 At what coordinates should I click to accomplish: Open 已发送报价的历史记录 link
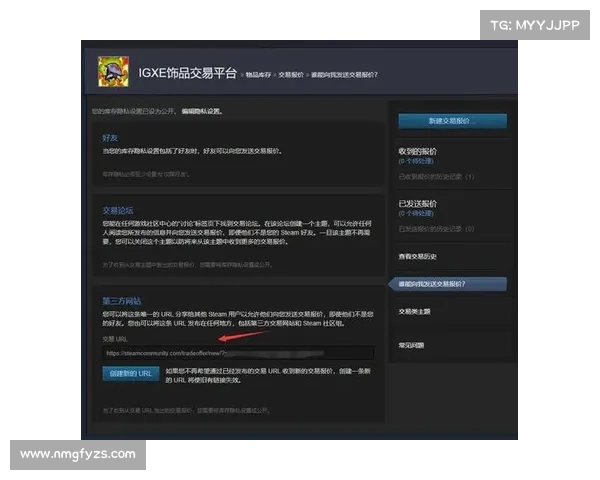tap(436, 229)
